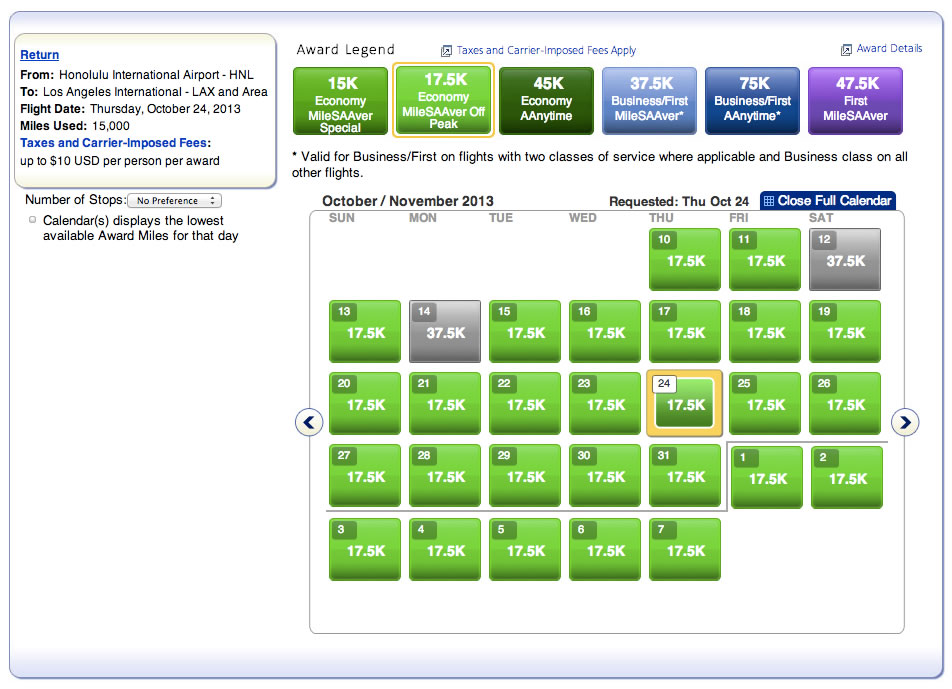Image resolution: width=952 pixels, height=689 pixels.
Task: Go to previous calendar month arrow
Action: click(x=308, y=422)
